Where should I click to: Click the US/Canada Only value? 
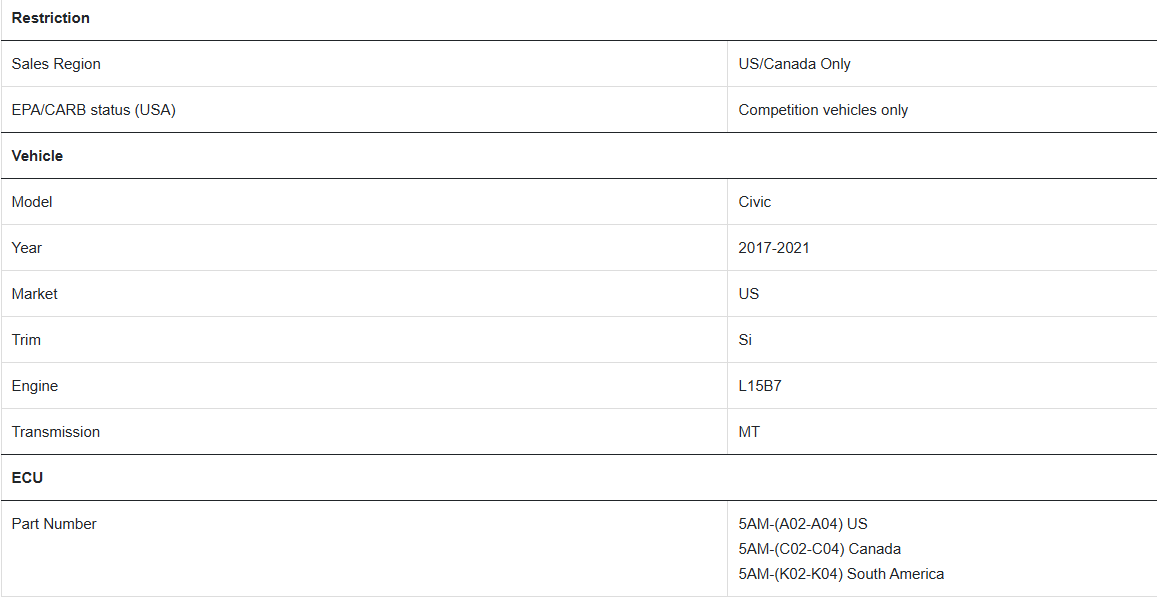pyautogui.click(x=794, y=64)
